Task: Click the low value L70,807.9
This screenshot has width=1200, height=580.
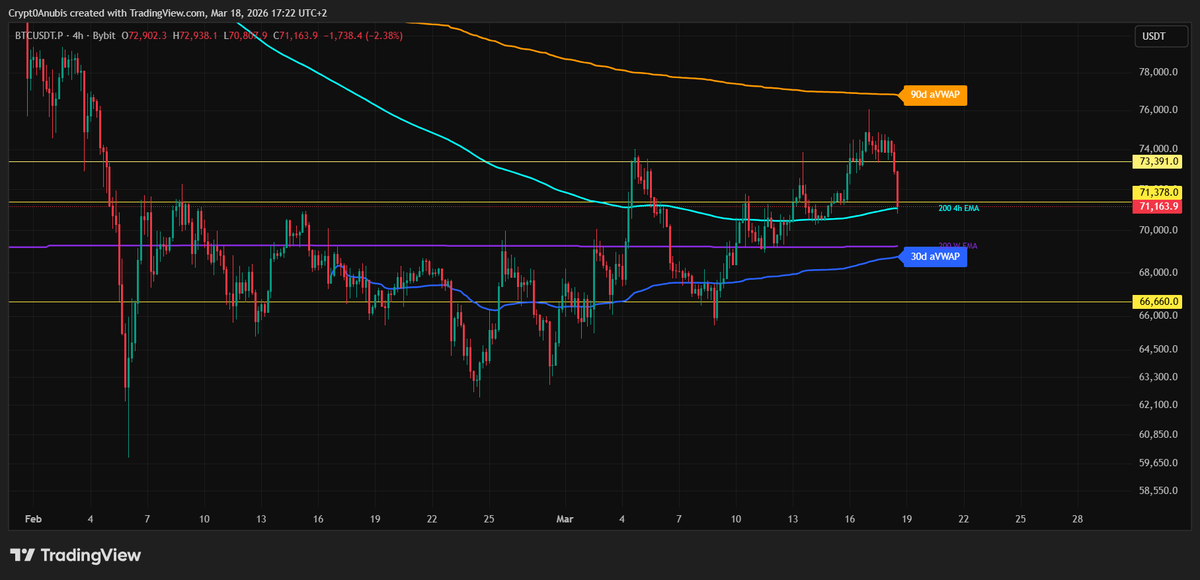Action: click(244, 36)
